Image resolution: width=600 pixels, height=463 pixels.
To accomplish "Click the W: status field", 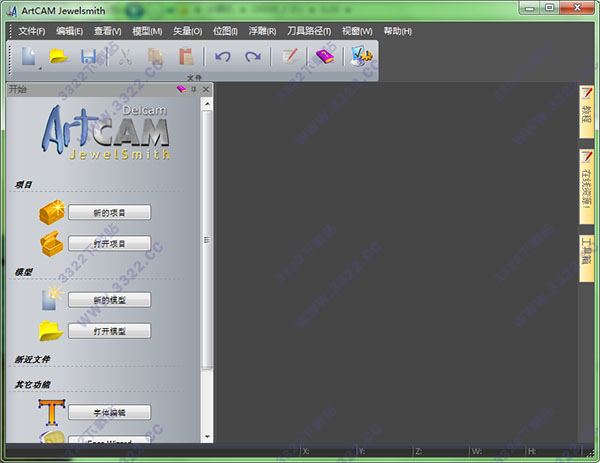I will [x=497, y=452].
